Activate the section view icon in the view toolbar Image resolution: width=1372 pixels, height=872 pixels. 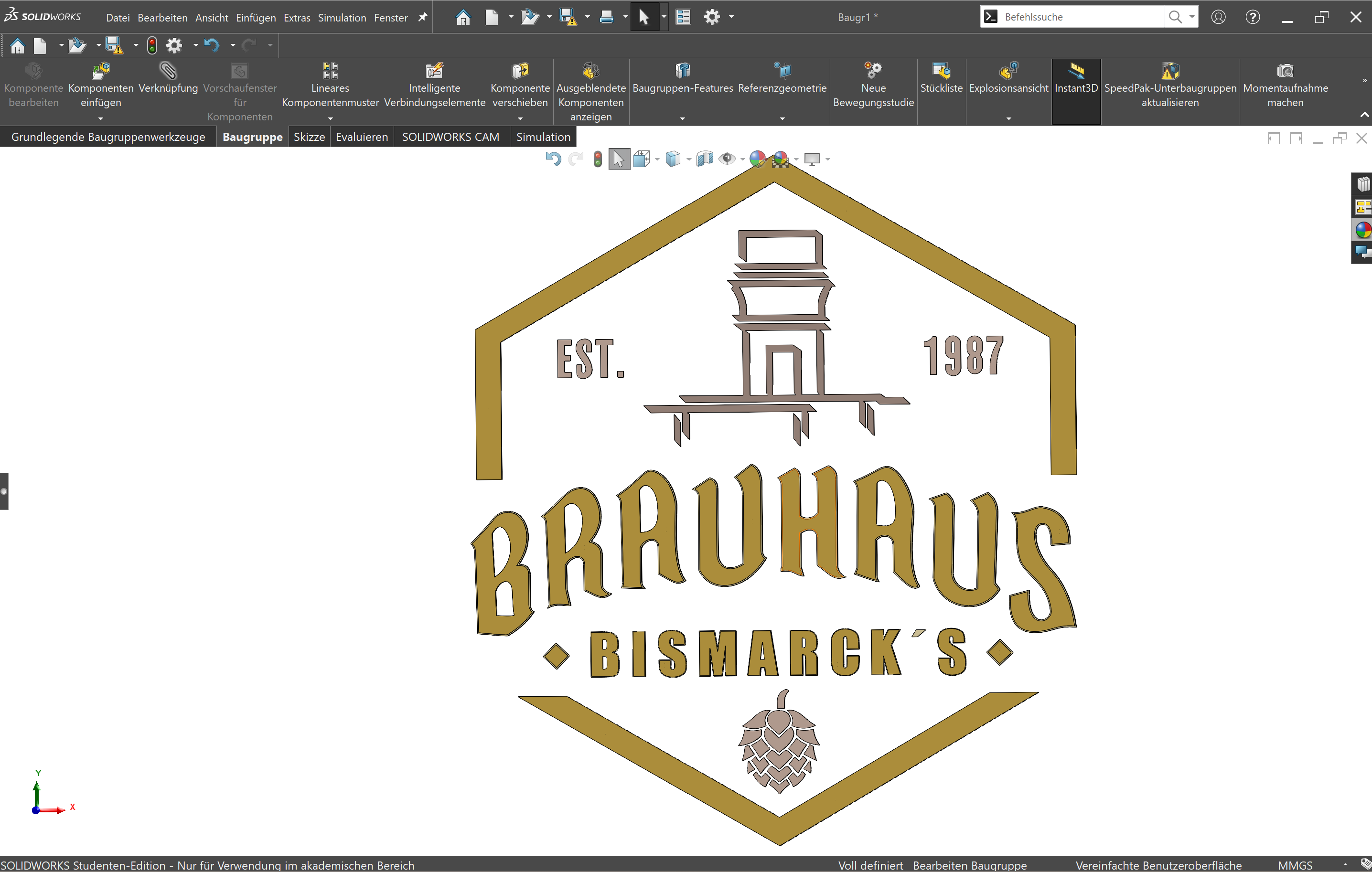(x=705, y=159)
